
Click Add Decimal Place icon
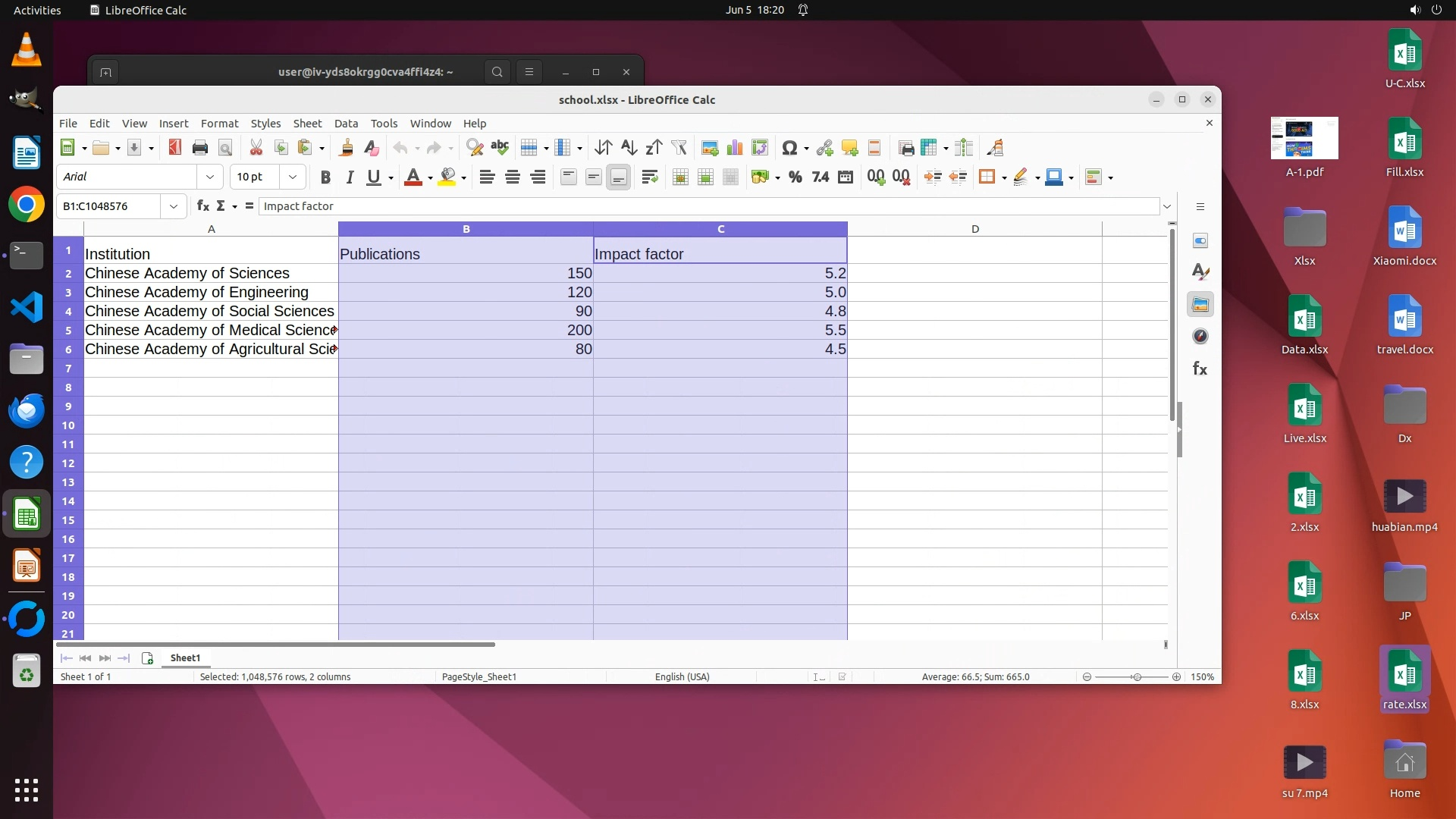(876, 177)
